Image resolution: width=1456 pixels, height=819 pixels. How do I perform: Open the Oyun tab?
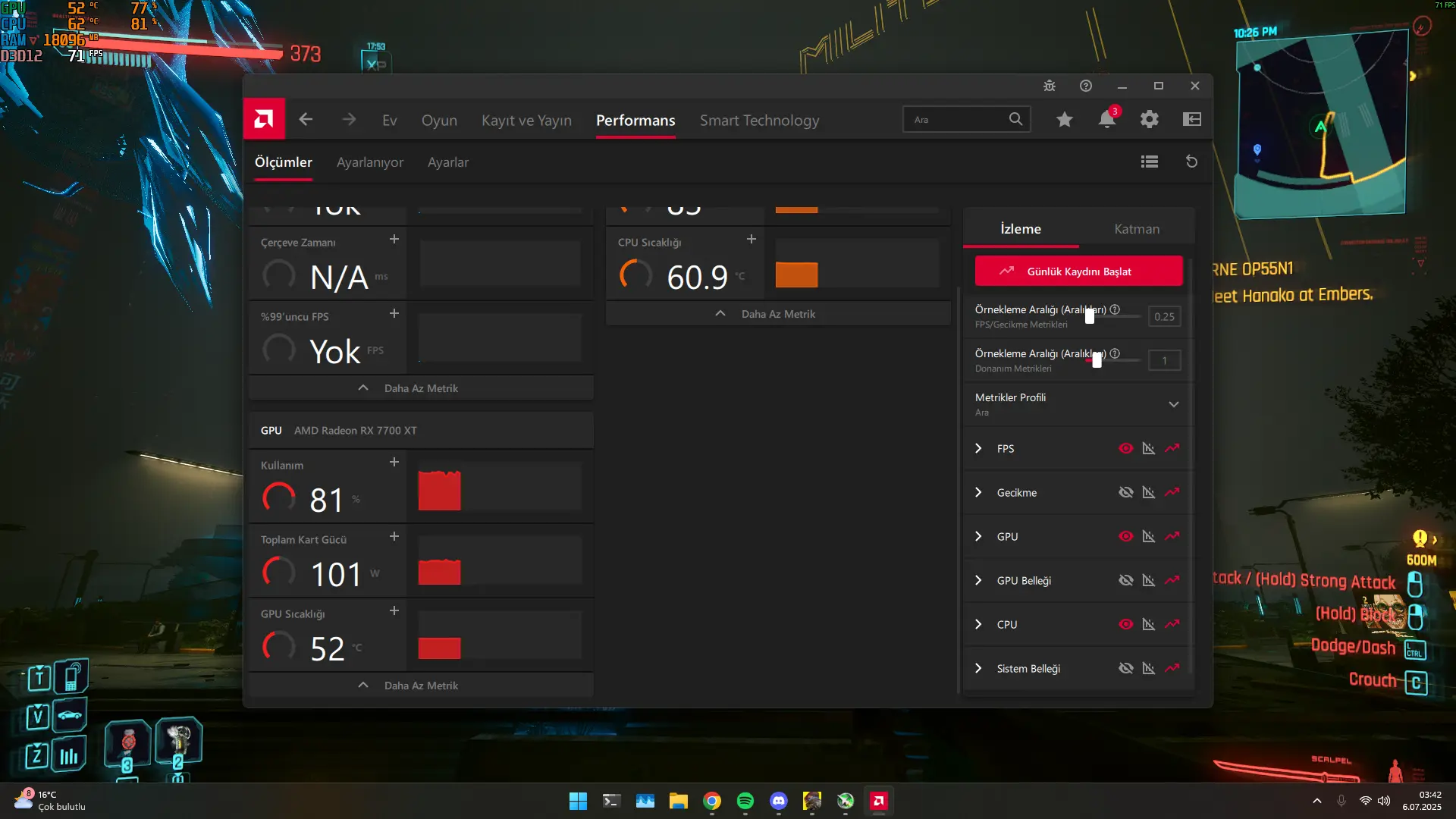pos(439,121)
